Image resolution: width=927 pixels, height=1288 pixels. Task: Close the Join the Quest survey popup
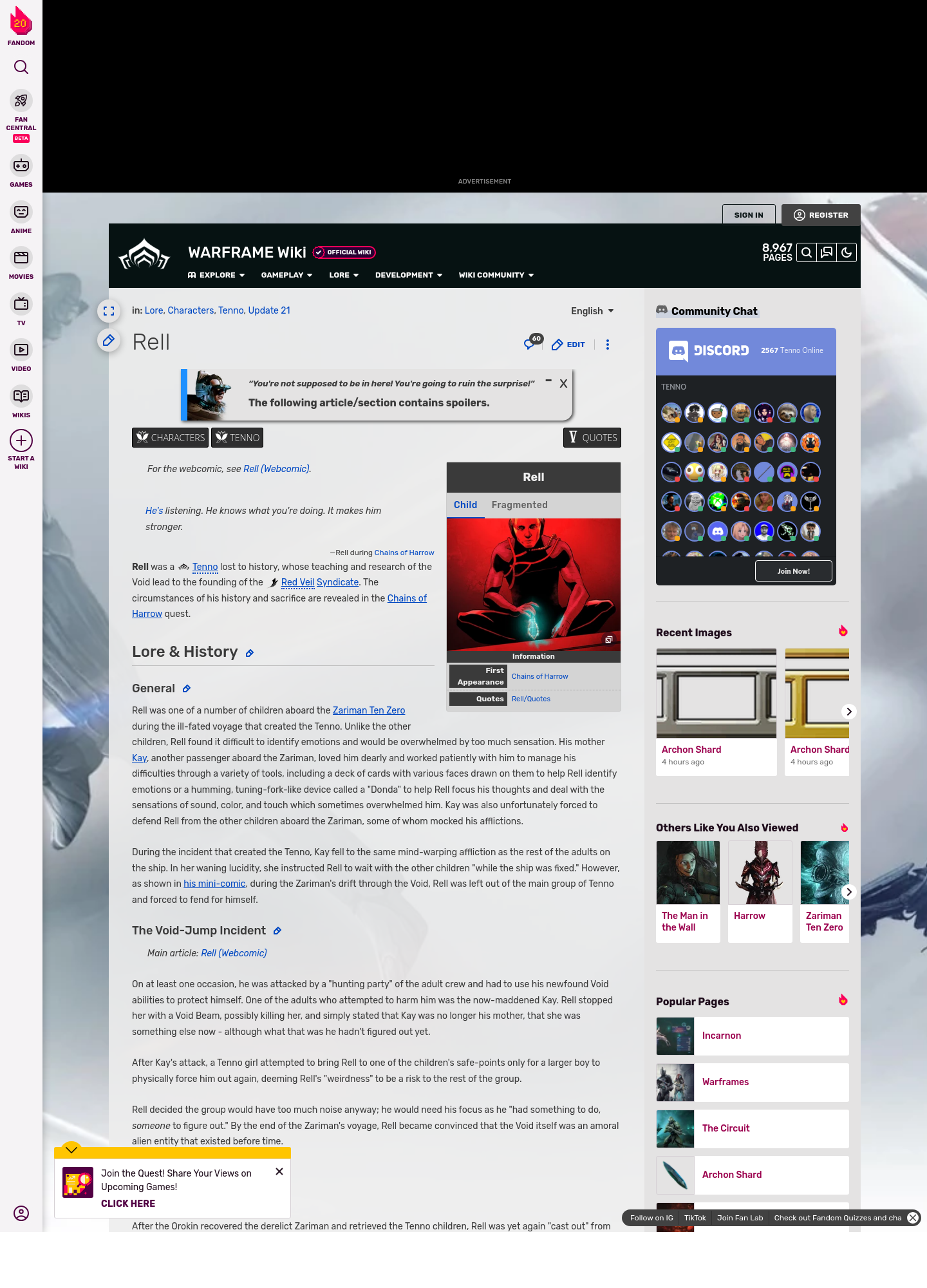click(279, 1171)
